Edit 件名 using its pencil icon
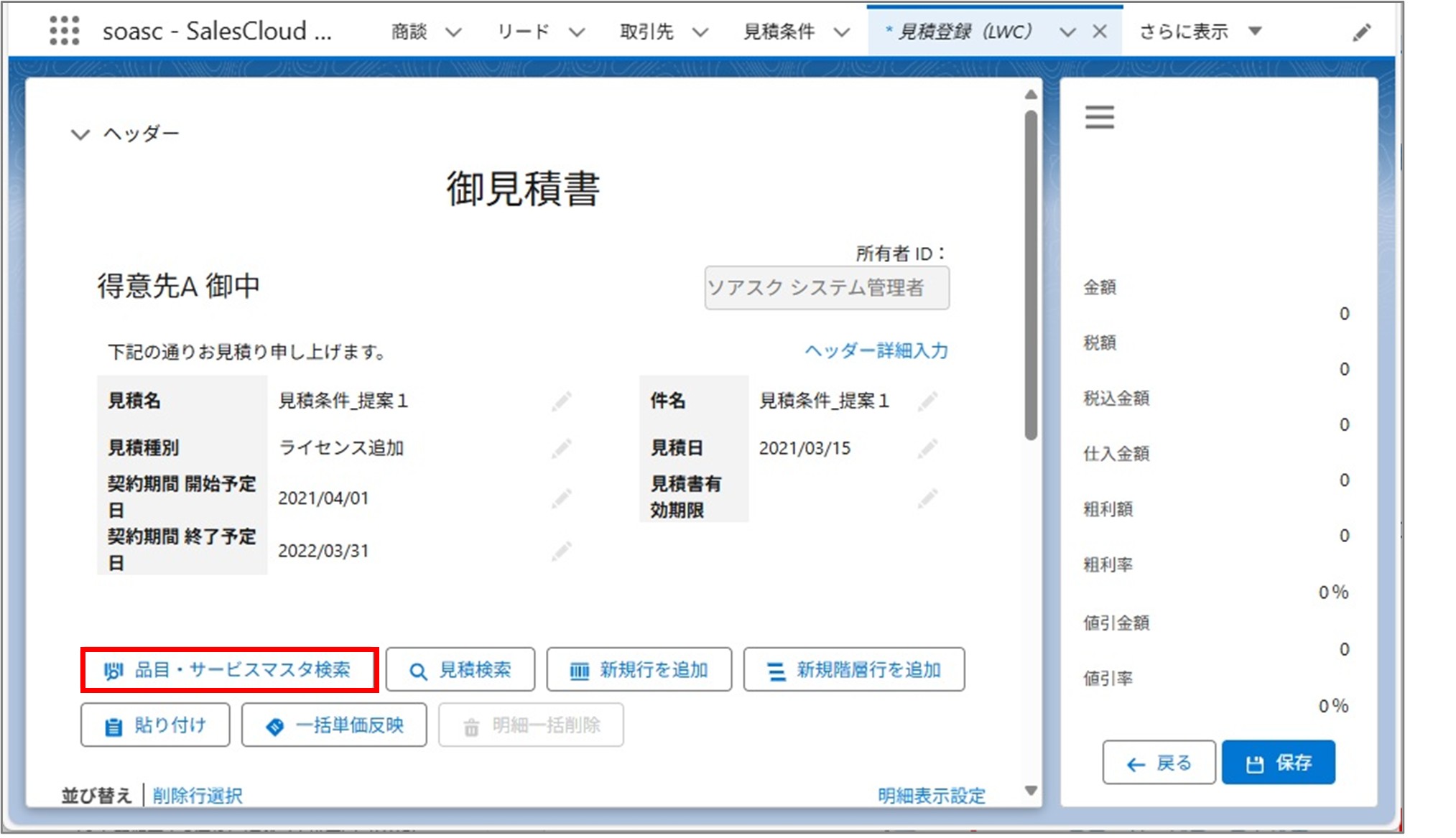Image resolution: width=1456 pixels, height=838 pixels. click(x=928, y=401)
